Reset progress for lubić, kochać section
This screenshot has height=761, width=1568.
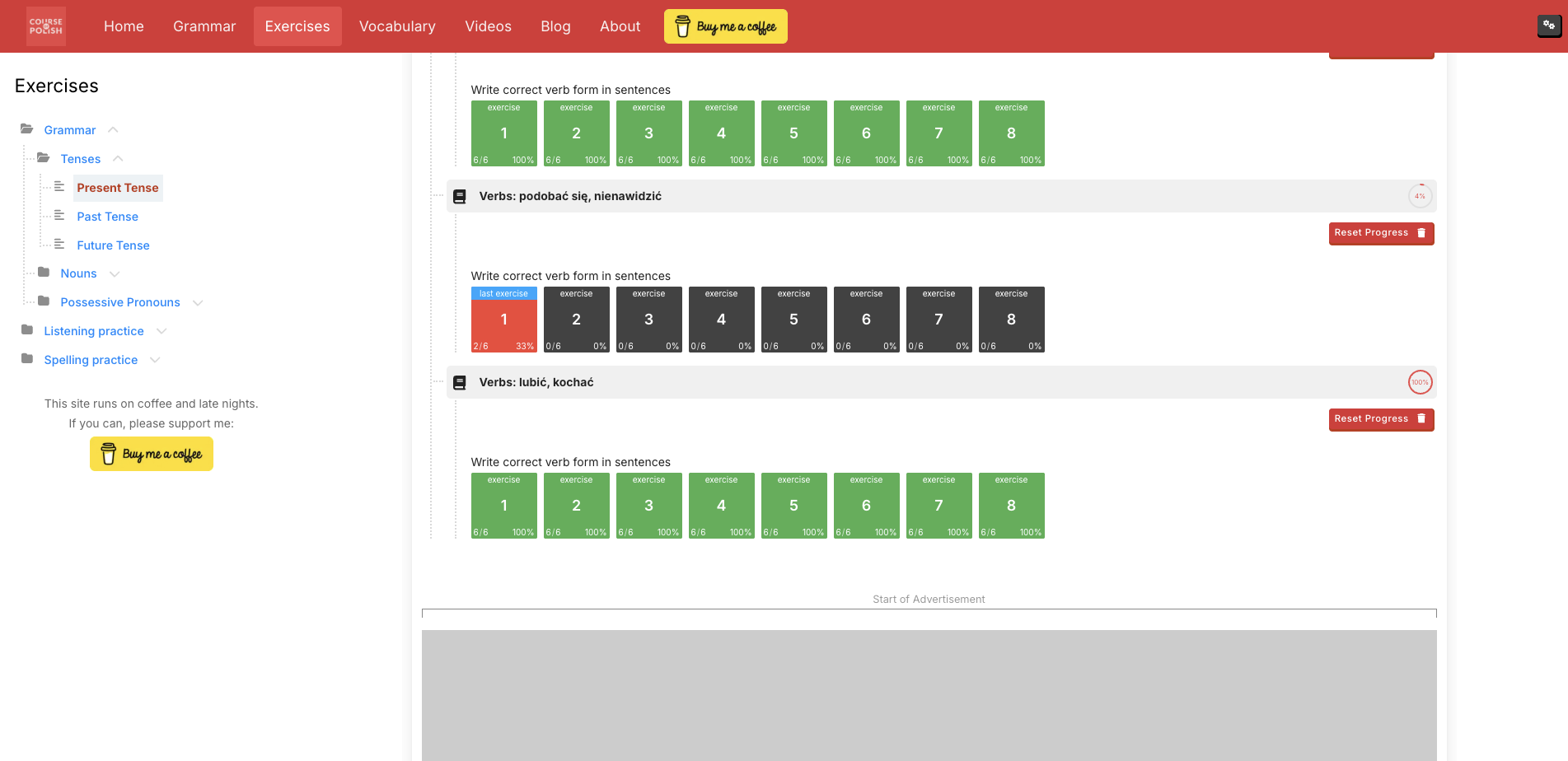[x=1381, y=419]
